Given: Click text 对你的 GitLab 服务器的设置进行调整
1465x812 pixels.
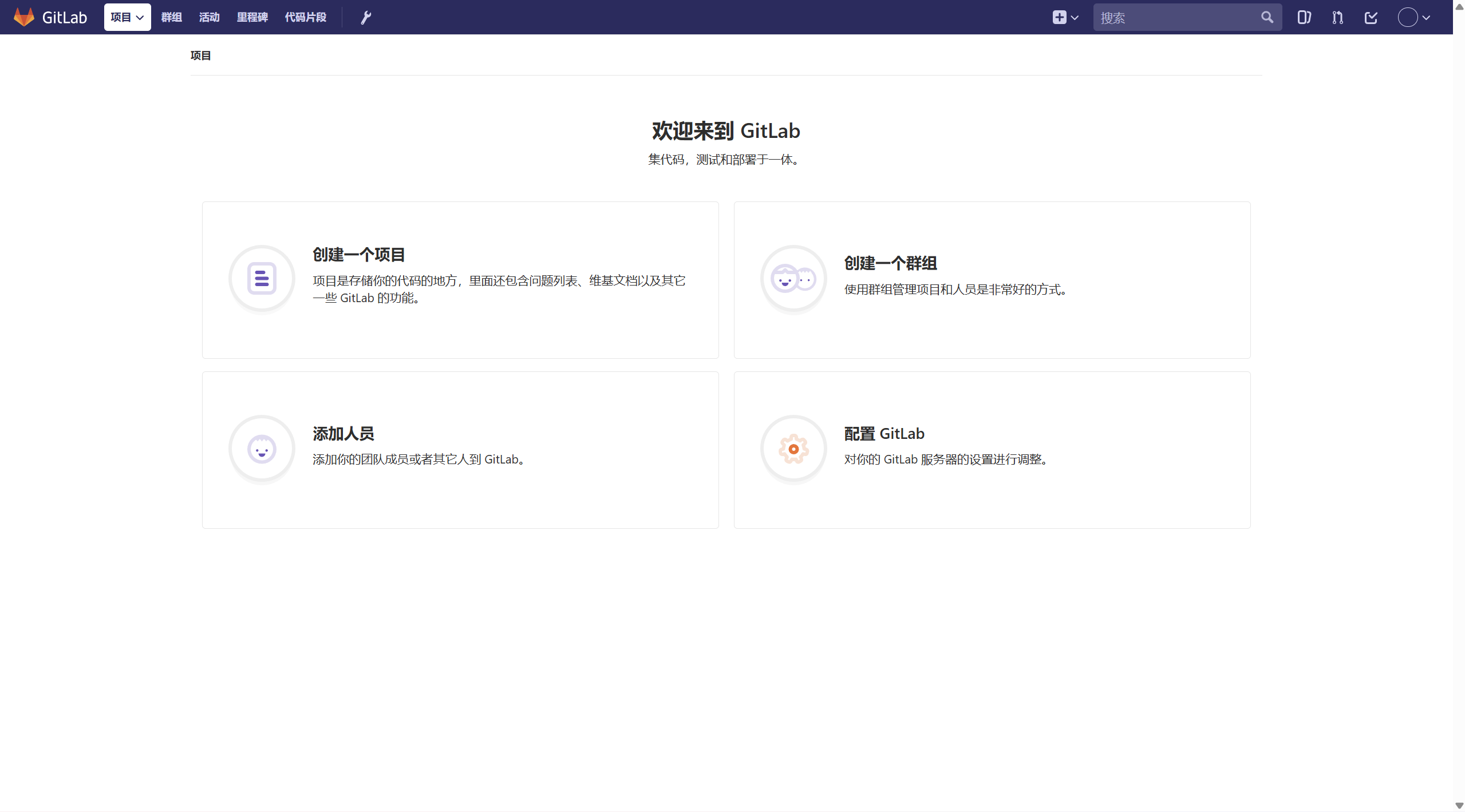Looking at the screenshot, I should (947, 460).
